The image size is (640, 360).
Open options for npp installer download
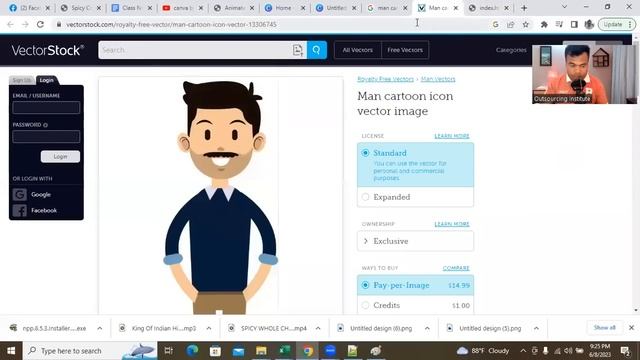pos(100,328)
